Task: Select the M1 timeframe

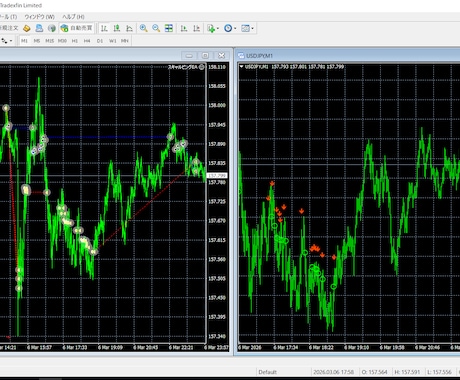Action: point(24,41)
